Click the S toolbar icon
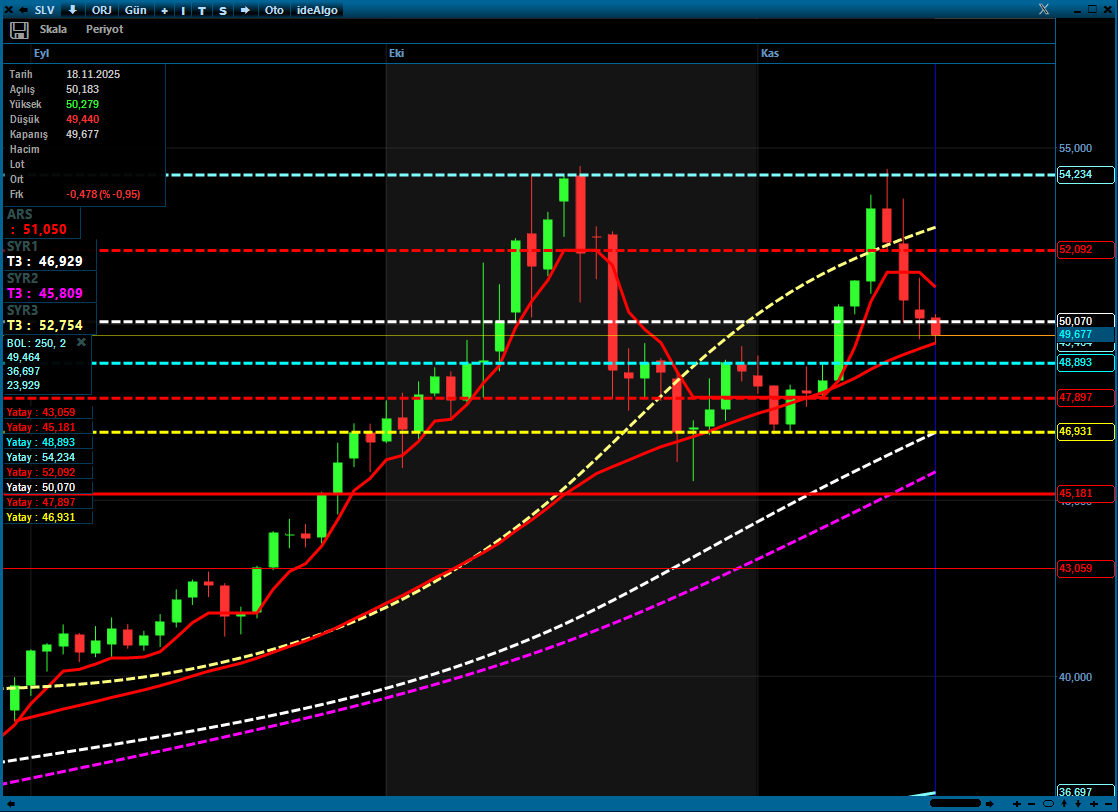The width and height of the screenshot is (1118, 812). point(223,10)
